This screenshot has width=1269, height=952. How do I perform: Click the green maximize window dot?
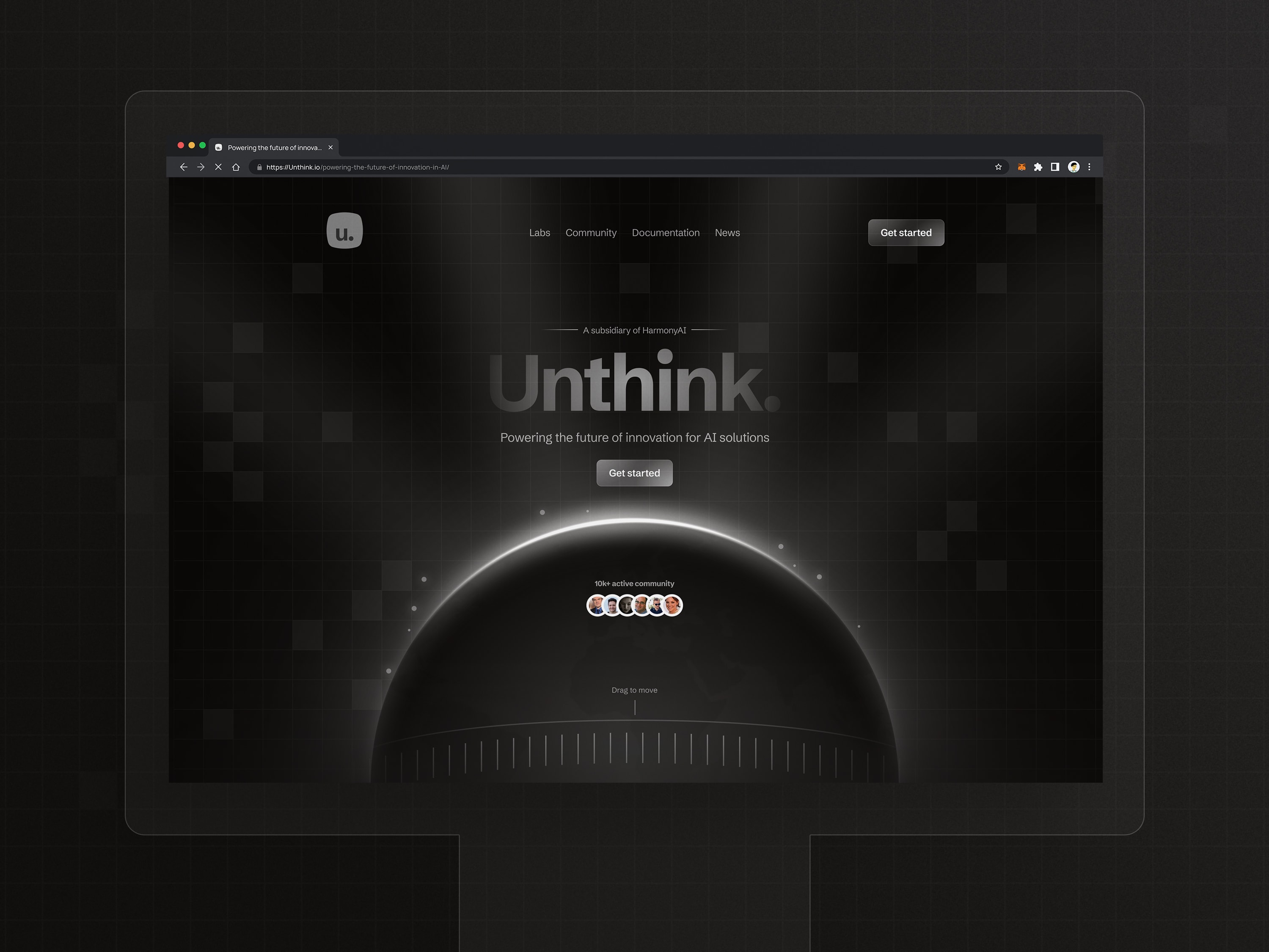click(203, 145)
